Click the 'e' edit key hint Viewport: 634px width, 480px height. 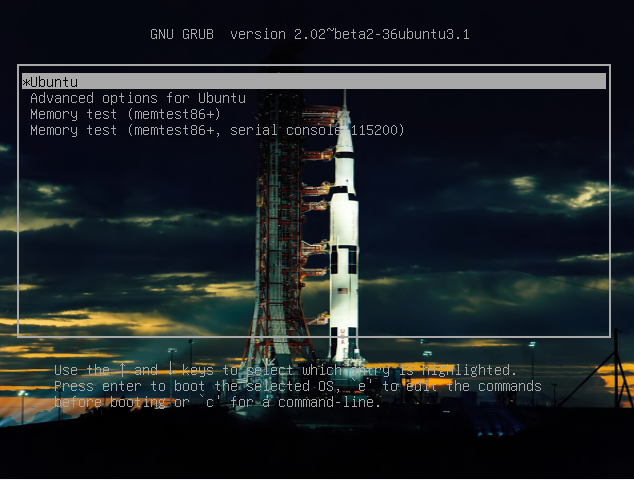point(362,386)
